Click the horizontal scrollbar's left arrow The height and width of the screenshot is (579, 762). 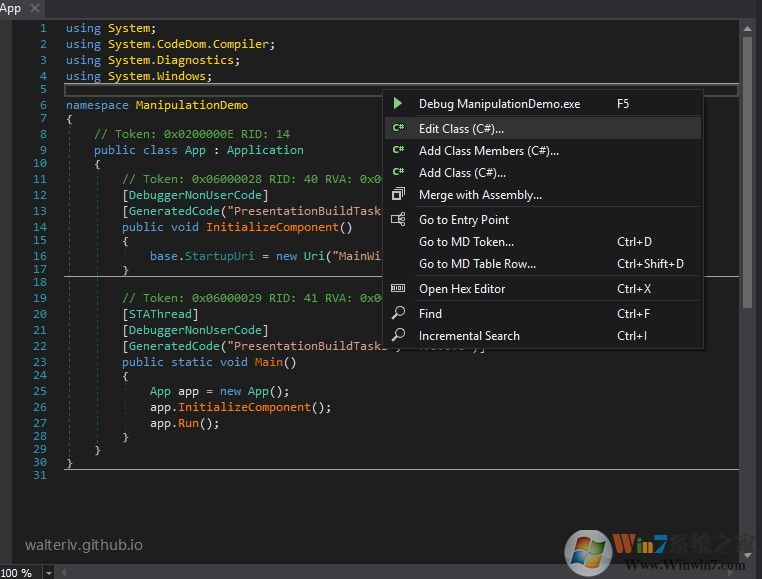tap(64, 573)
